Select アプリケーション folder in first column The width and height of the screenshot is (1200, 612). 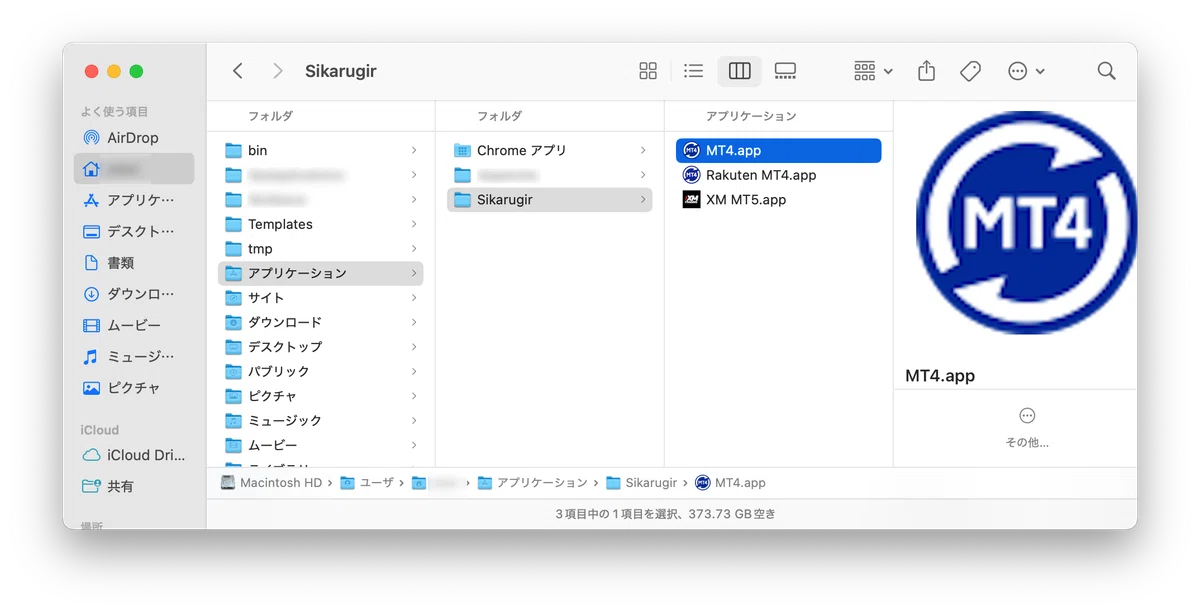(x=320, y=273)
